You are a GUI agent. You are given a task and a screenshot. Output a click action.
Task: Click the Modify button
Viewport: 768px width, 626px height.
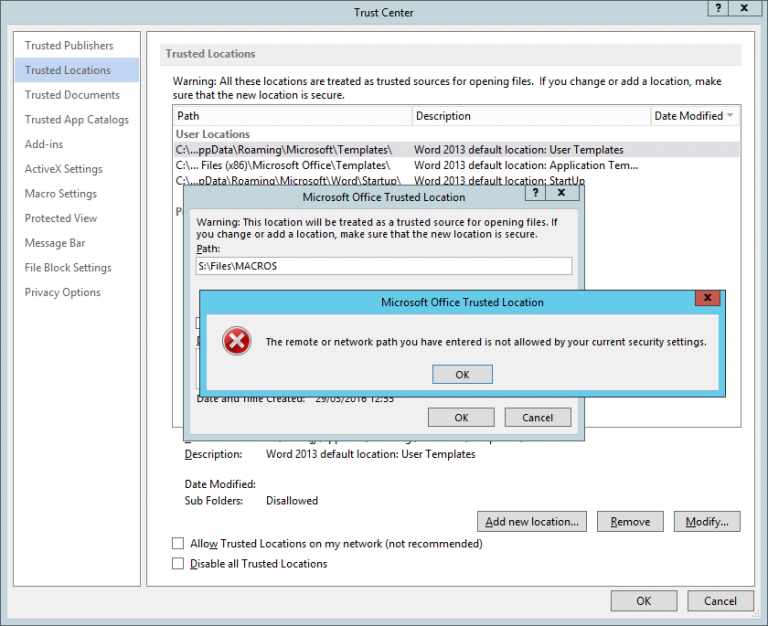coord(707,521)
